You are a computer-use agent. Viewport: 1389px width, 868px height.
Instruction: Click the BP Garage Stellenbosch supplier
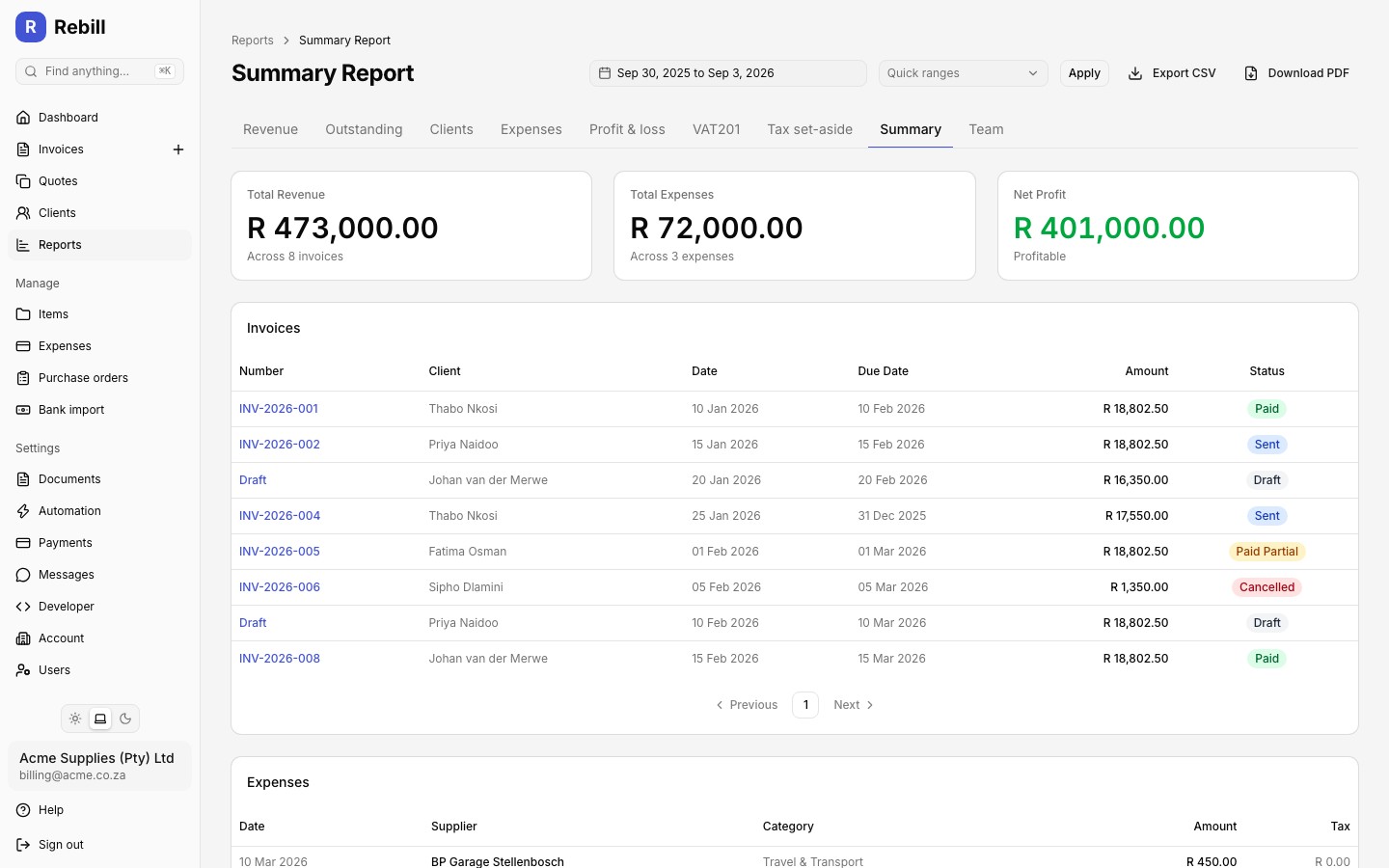point(498,861)
